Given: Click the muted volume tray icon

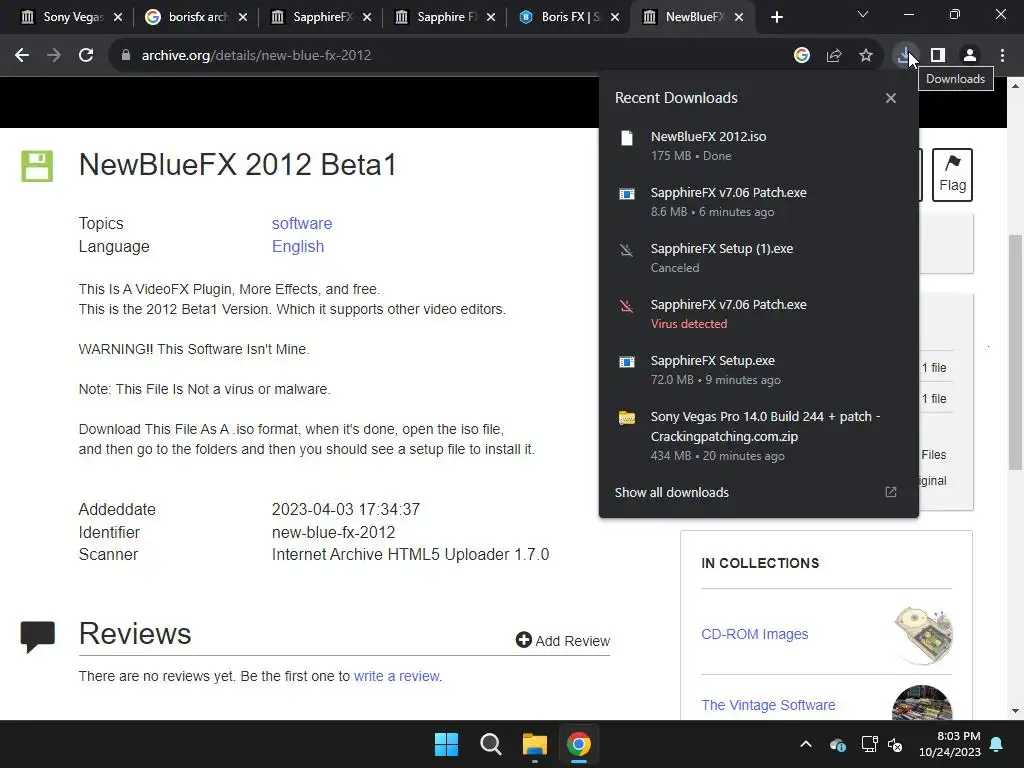Looking at the screenshot, I should point(895,744).
